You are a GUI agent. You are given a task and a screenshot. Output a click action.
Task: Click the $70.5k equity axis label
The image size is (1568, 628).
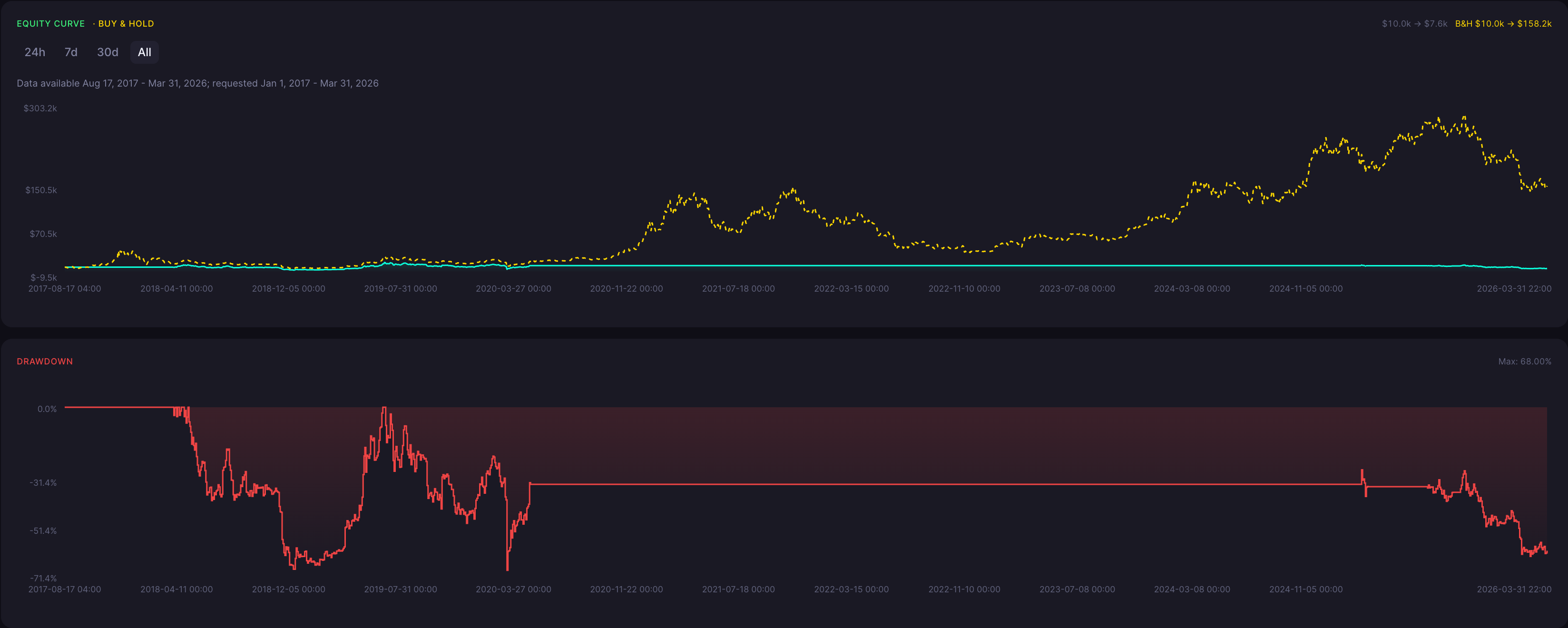point(43,234)
